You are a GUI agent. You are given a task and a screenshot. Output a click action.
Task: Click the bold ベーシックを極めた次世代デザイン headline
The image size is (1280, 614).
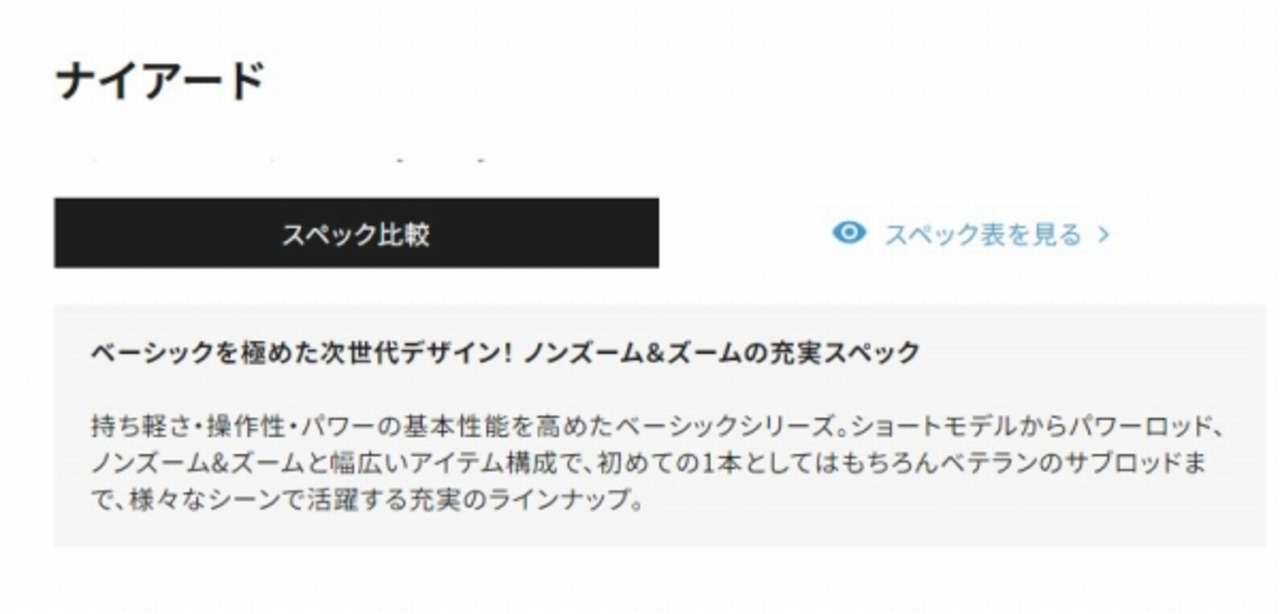(504, 353)
